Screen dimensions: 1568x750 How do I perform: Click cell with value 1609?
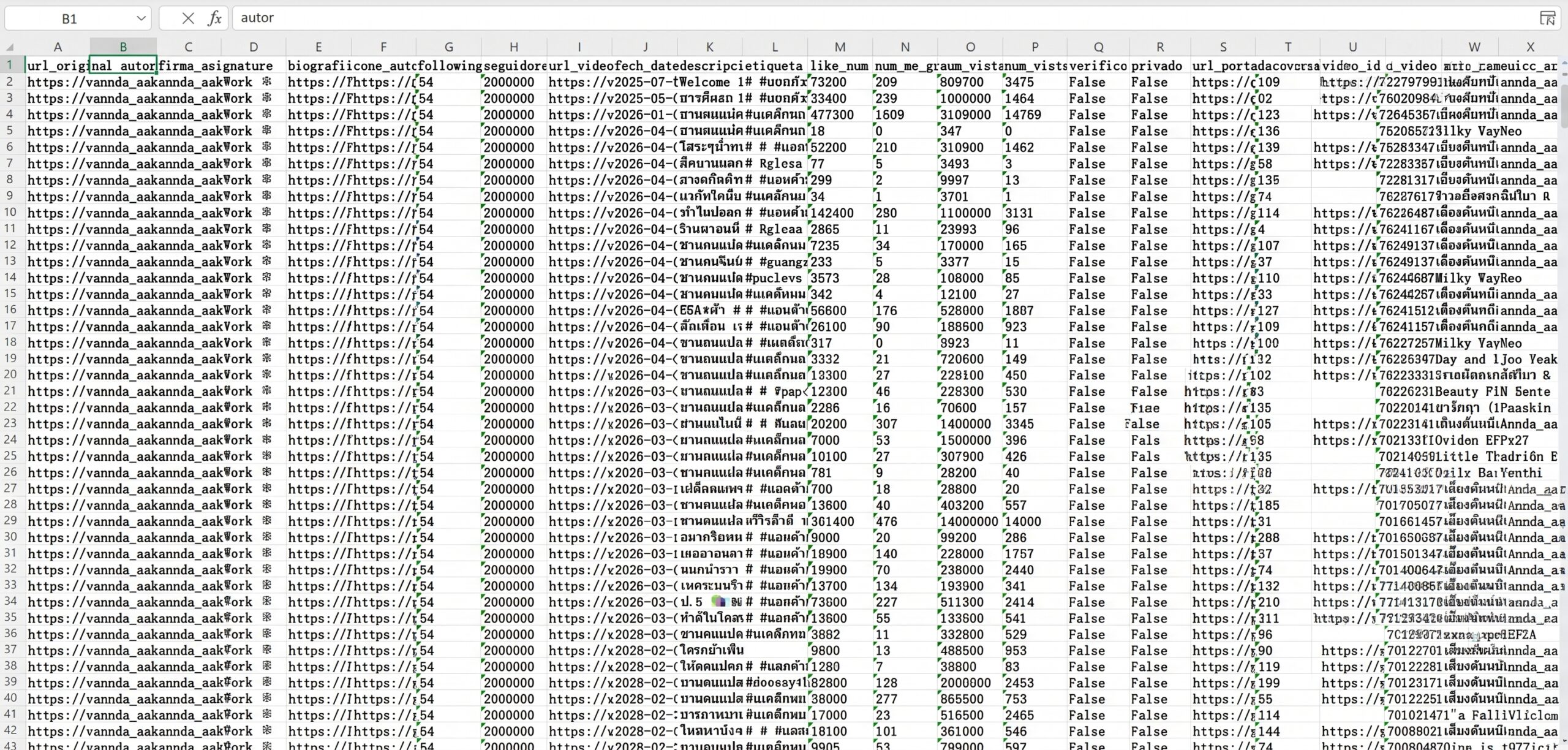pos(905,115)
